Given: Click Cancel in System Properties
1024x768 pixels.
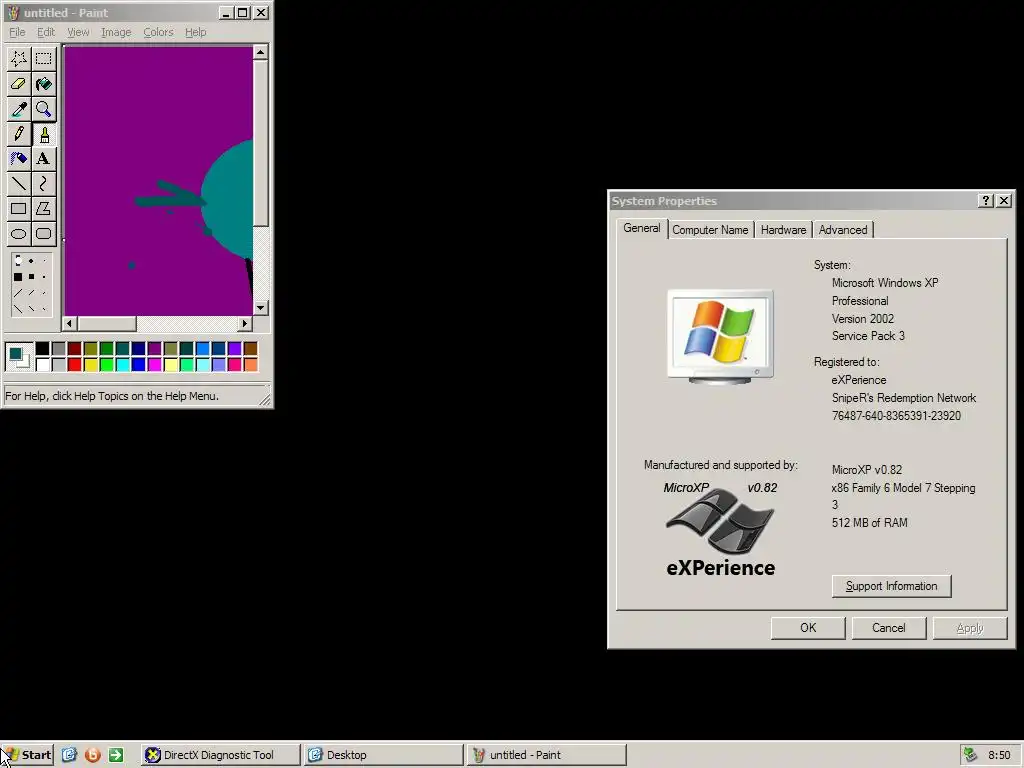Looking at the screenshot, I should click(x=888, y=628).
